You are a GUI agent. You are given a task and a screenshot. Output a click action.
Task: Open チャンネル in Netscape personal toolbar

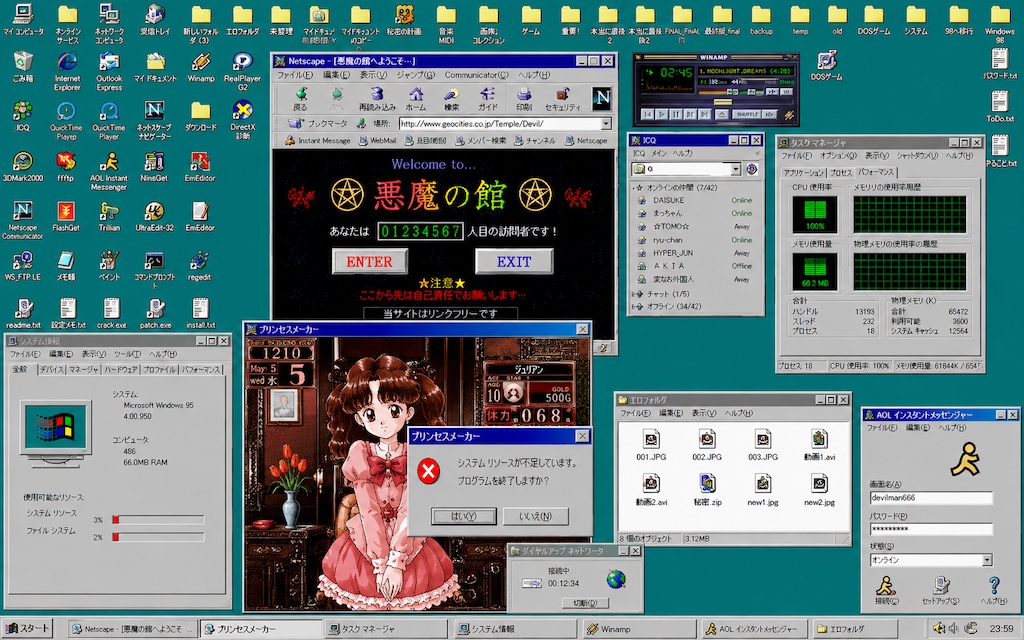pyautogui.click(x=535, y=140)
